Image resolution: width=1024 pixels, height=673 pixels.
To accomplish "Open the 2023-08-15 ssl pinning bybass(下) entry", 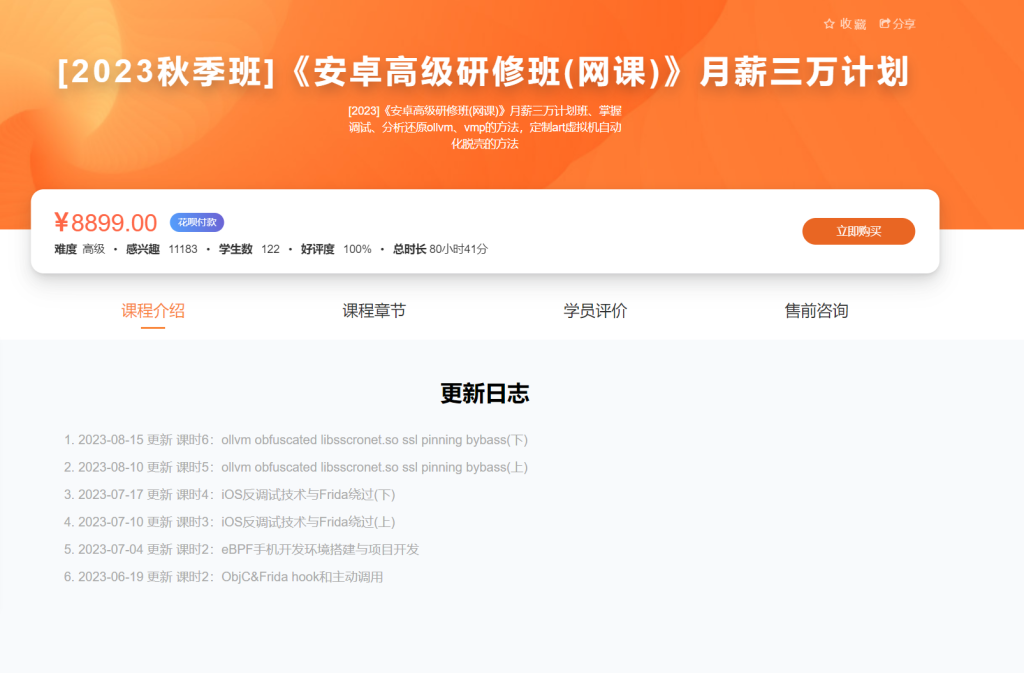I will pyautogui.click(x=302, y=440).
